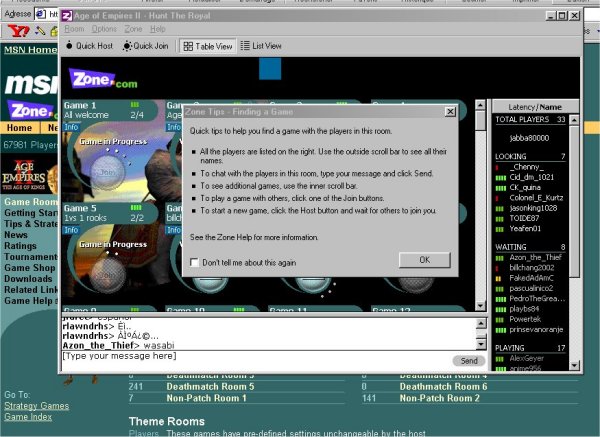The image size is (600, 437).
Task: Click the player list scroll down arrow
Action: pyautogui.click(x=574, y=365)
